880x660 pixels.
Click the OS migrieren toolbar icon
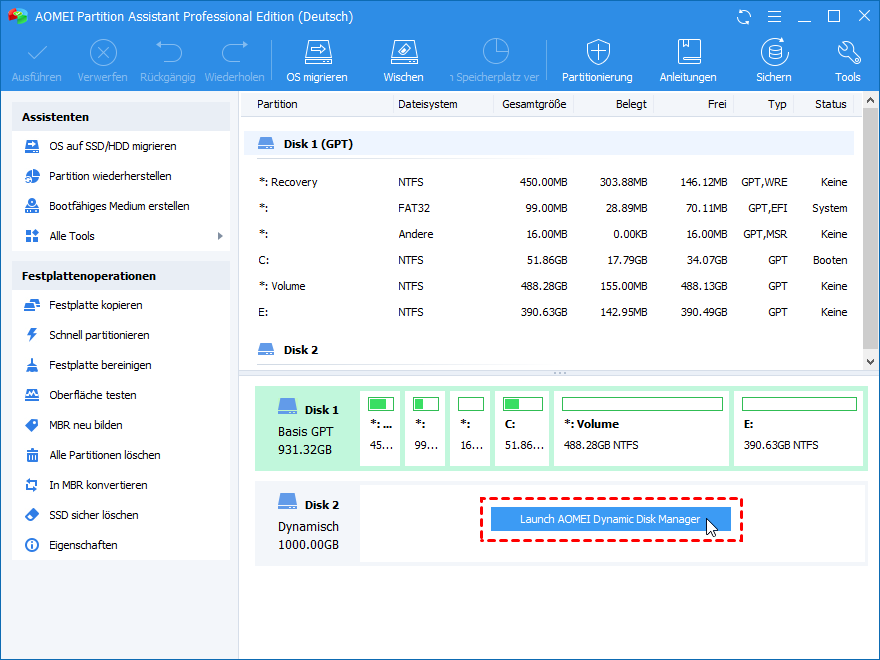(317, 53)
